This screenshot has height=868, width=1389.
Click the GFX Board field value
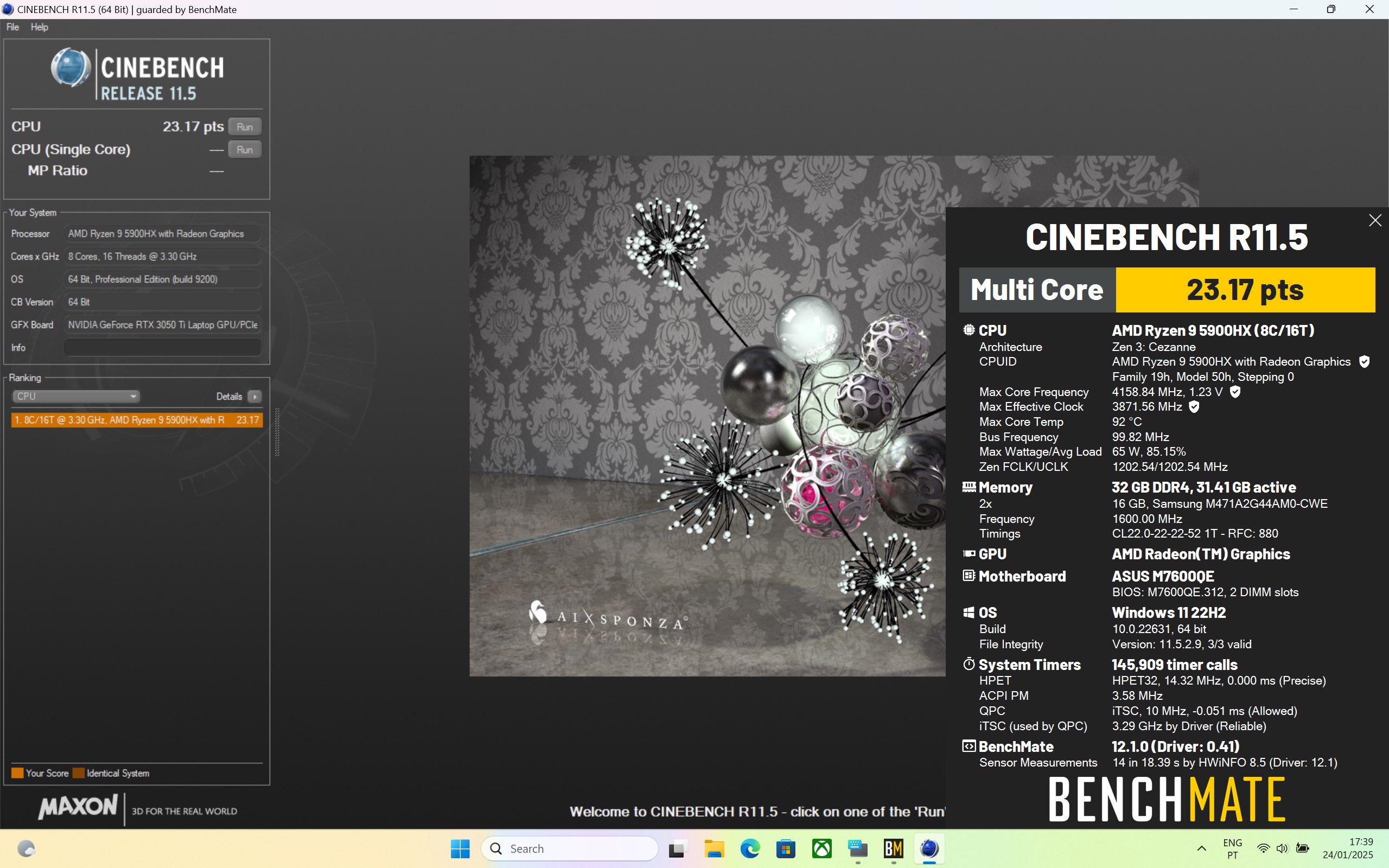[x=162, y=324]
